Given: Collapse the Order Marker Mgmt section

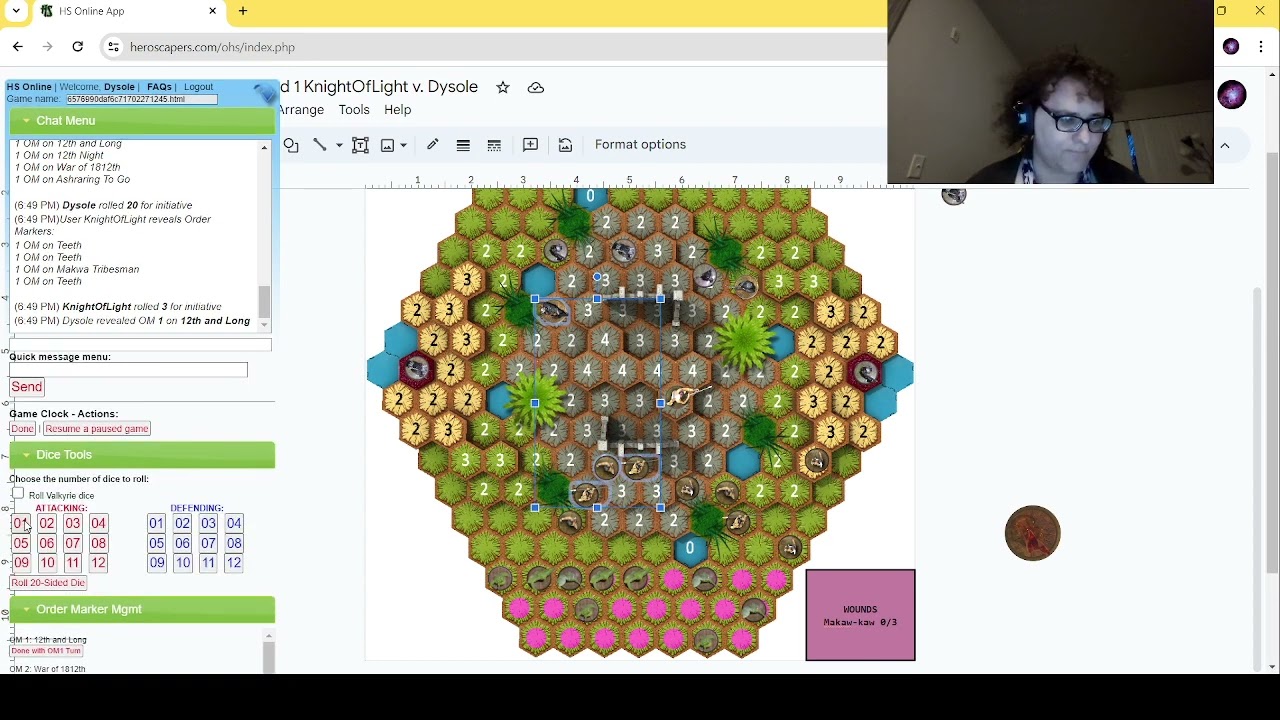Looking at the screenshot, I should (x=142, y=609).
